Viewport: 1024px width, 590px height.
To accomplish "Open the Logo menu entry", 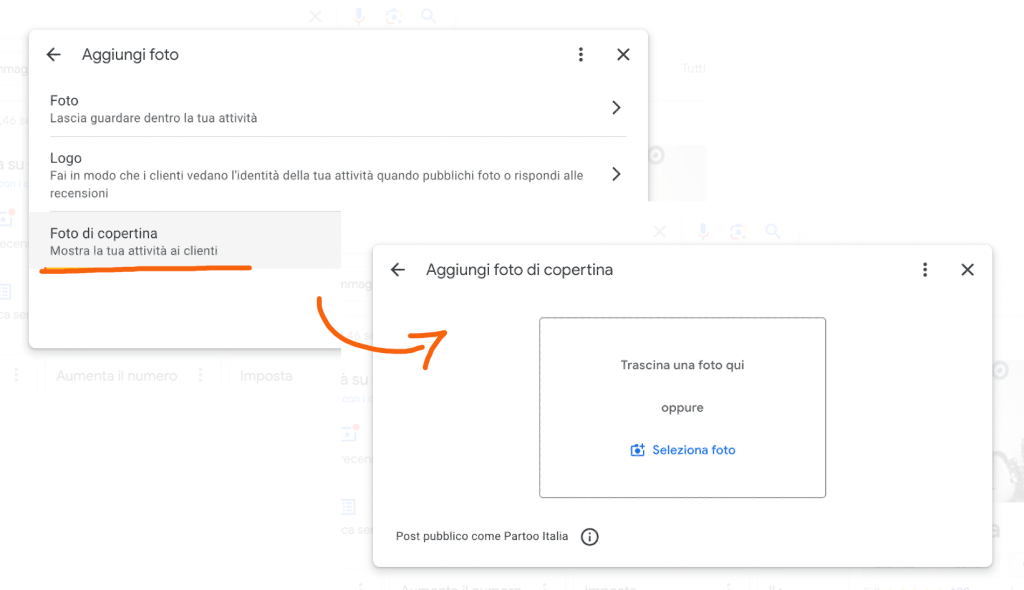I will point(338,174).
